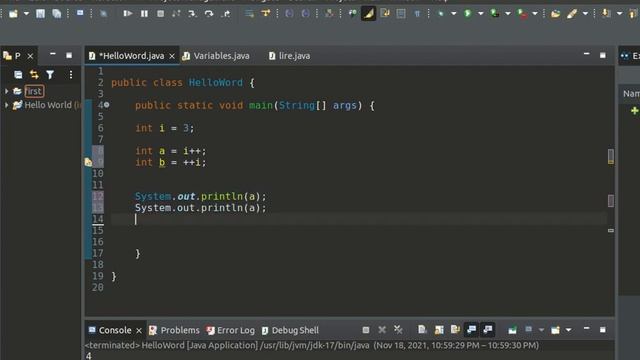Click the Step Into icon
This screenshot has width=640, height=360.
coord(192,14)
